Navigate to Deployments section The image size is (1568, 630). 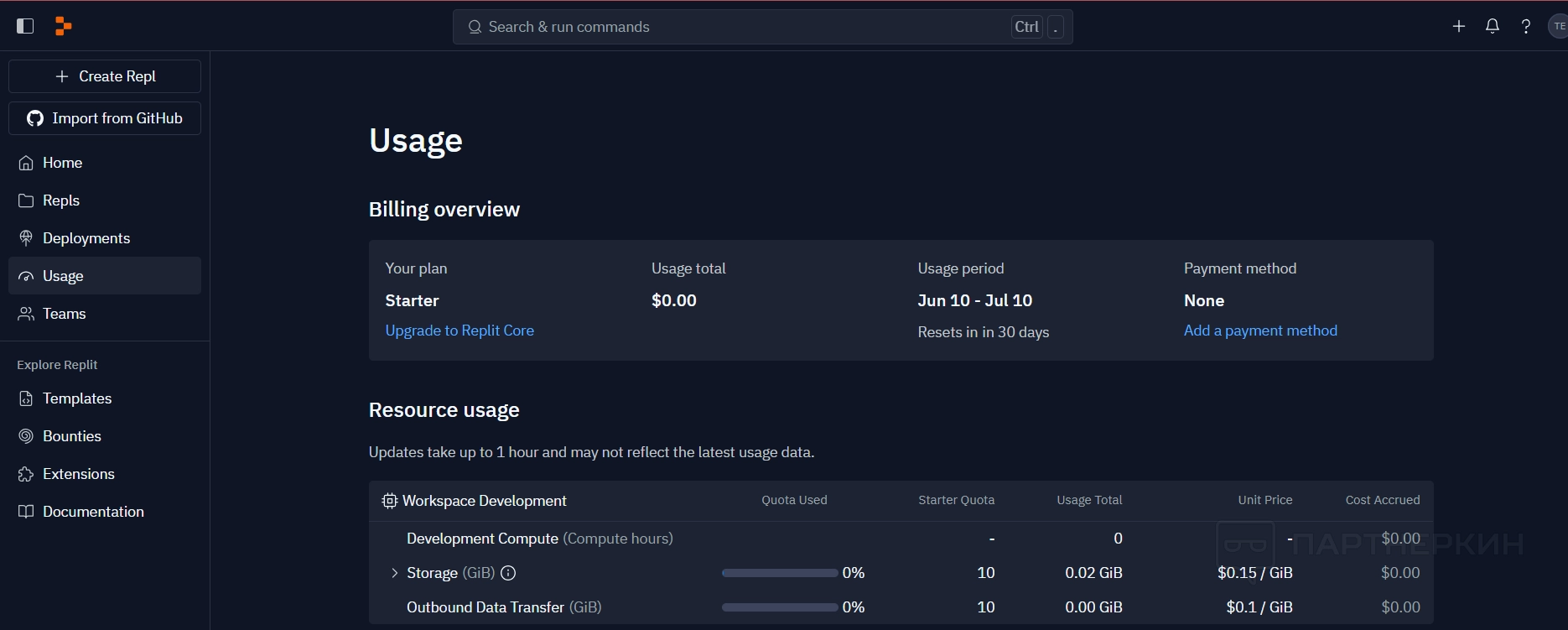coord(86,238)
